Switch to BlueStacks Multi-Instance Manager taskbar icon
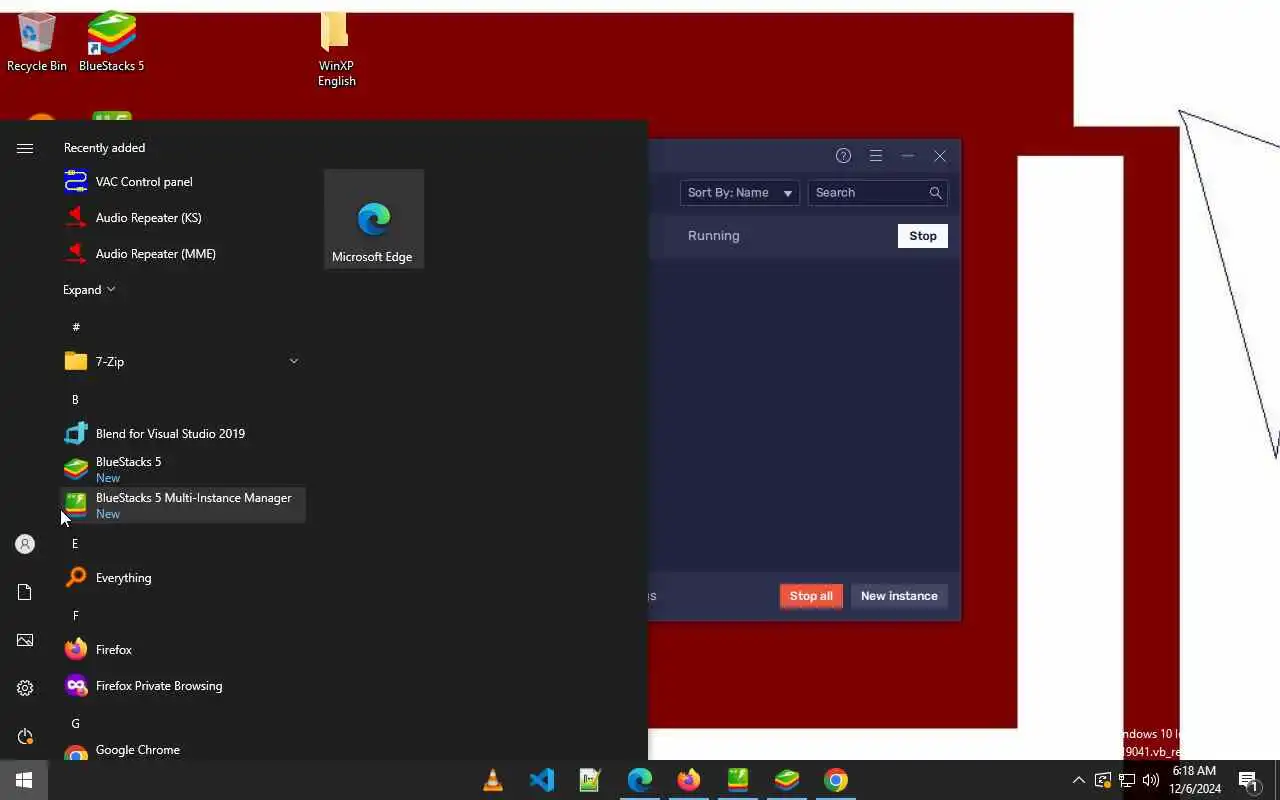 click(738, 780)
